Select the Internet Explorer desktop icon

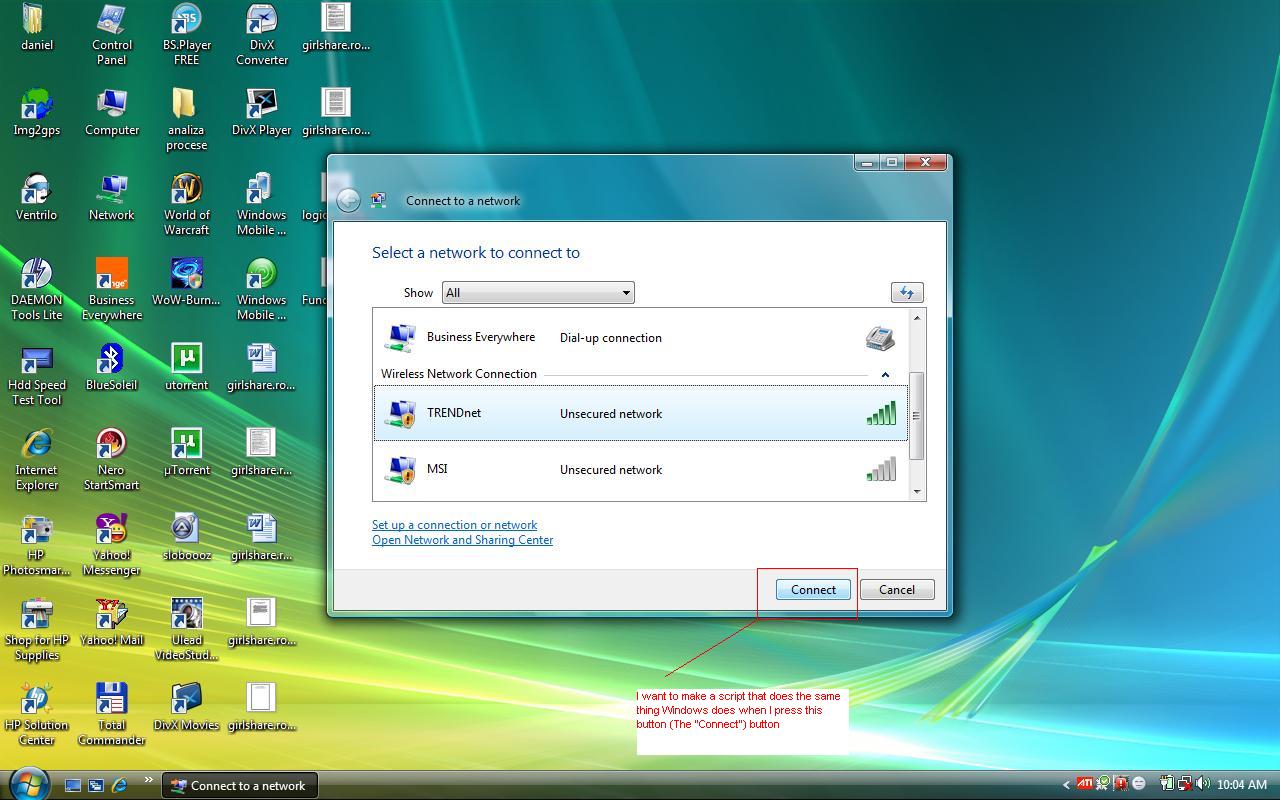[x=36, y=460]
